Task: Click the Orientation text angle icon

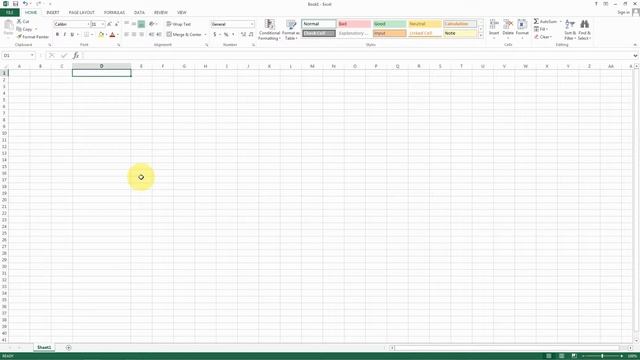Action: pos(152,24)
